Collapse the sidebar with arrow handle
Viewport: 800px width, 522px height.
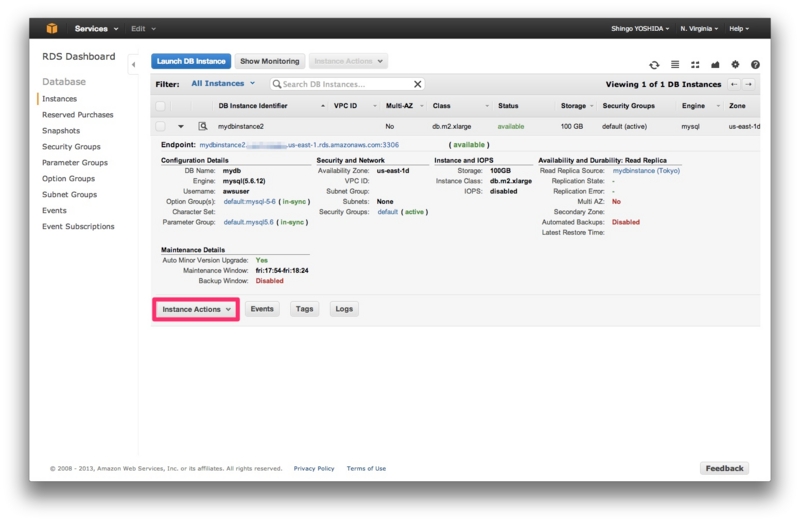pyautogui.click(x=134, y=65)
